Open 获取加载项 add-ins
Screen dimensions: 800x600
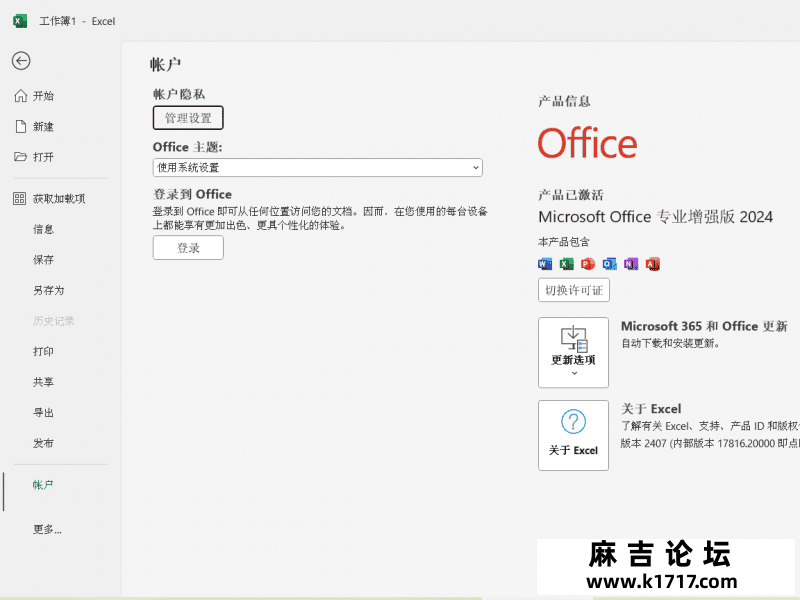coord(59,198)
